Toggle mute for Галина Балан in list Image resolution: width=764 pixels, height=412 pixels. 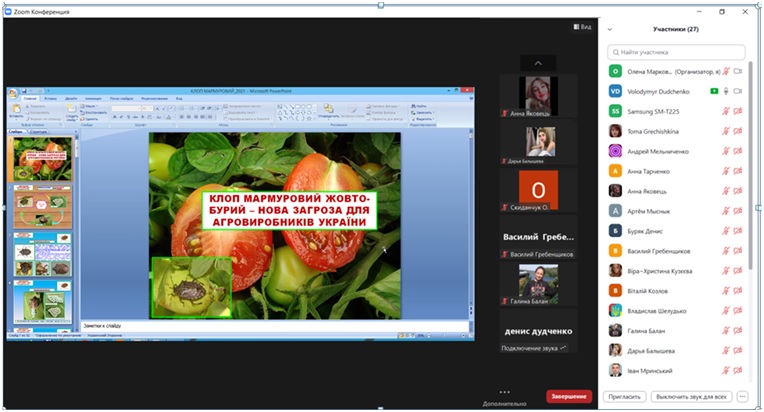coord(726,331)
